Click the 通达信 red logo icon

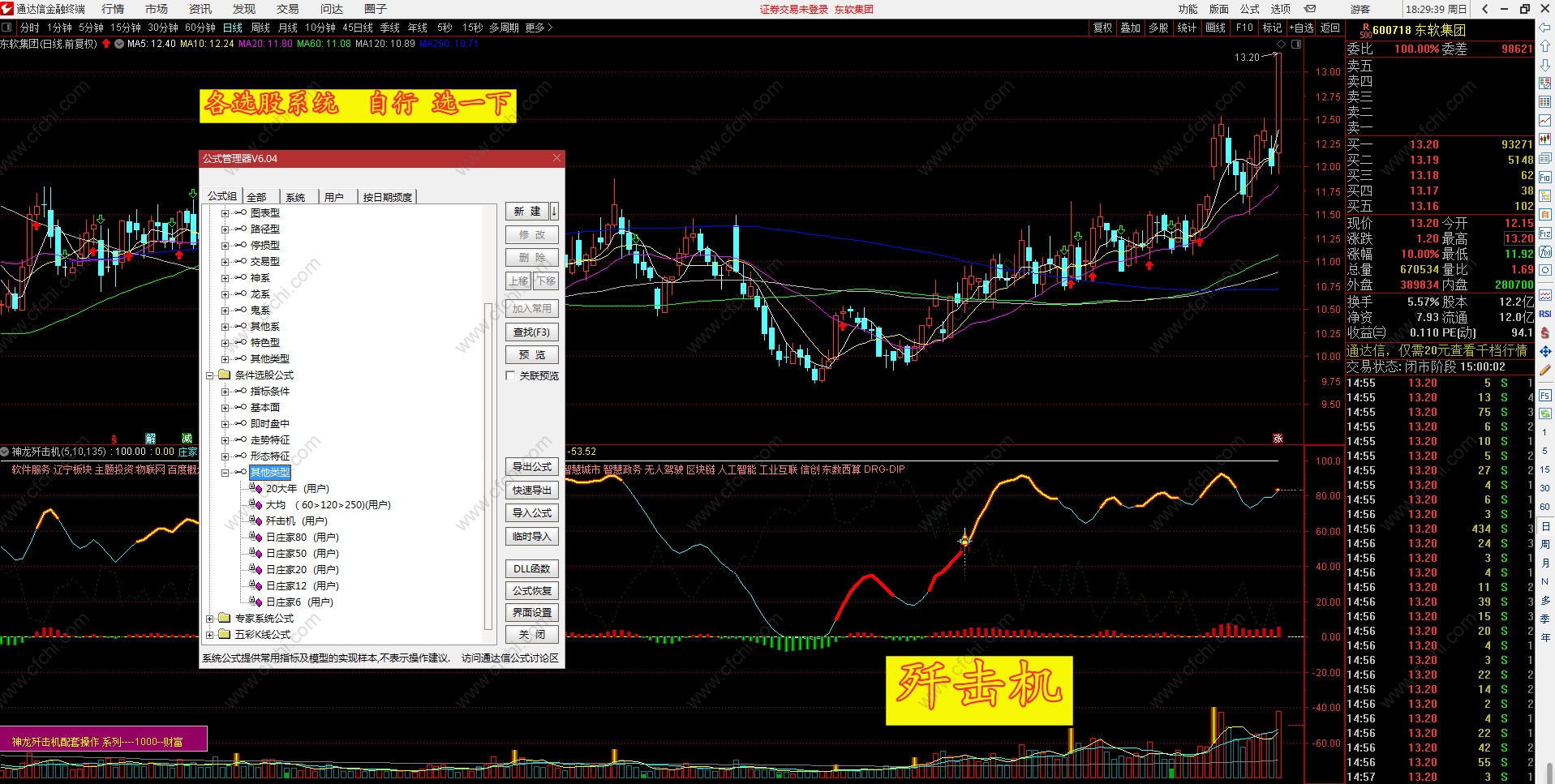pos(7,9)
